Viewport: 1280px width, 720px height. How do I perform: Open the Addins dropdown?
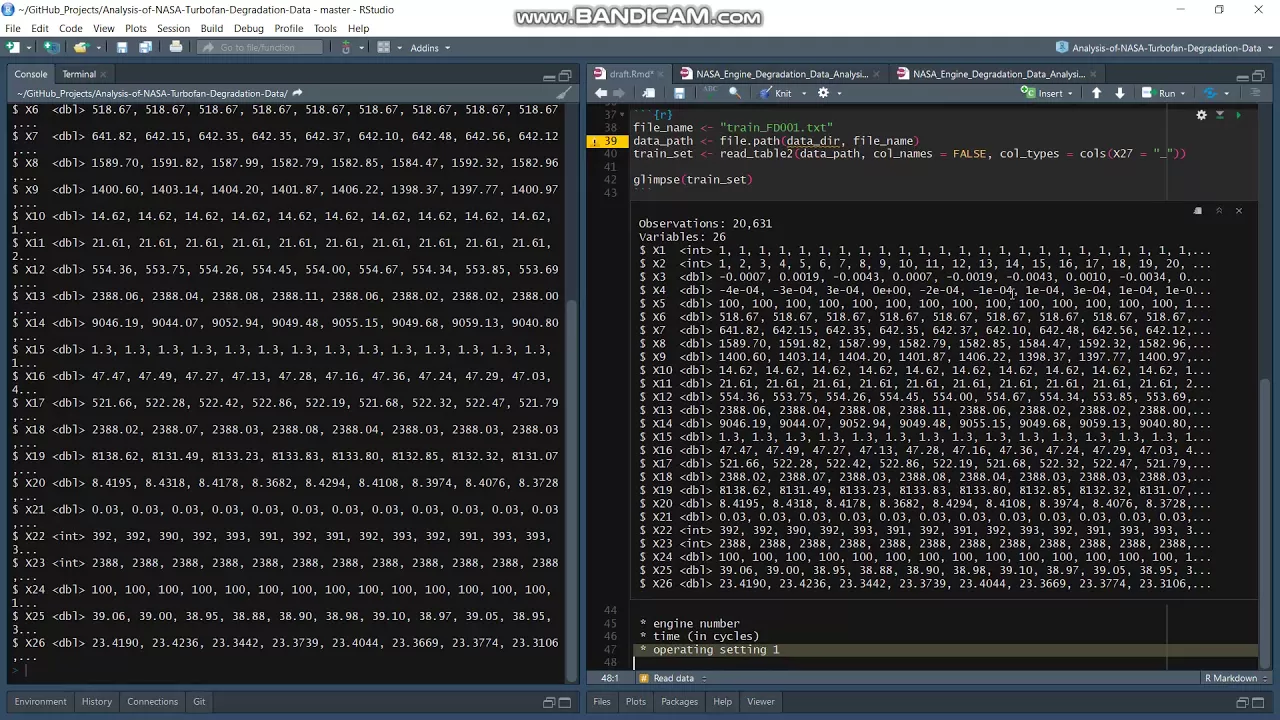(x=430, y=47)
